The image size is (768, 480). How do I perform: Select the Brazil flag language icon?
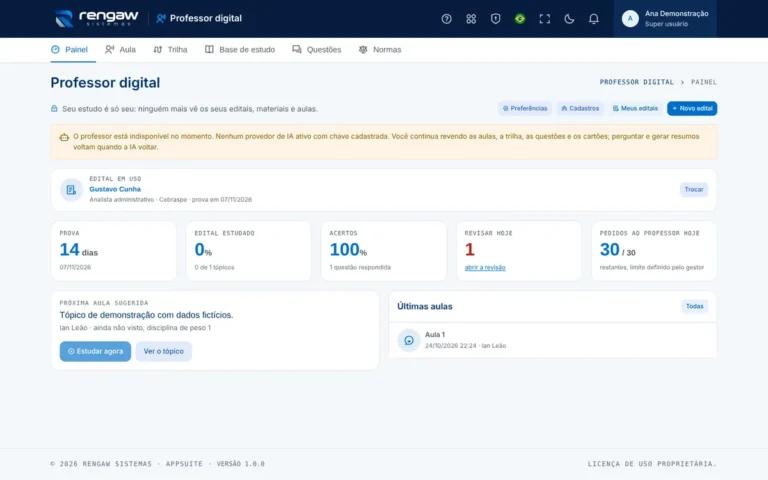pos(520,19)
